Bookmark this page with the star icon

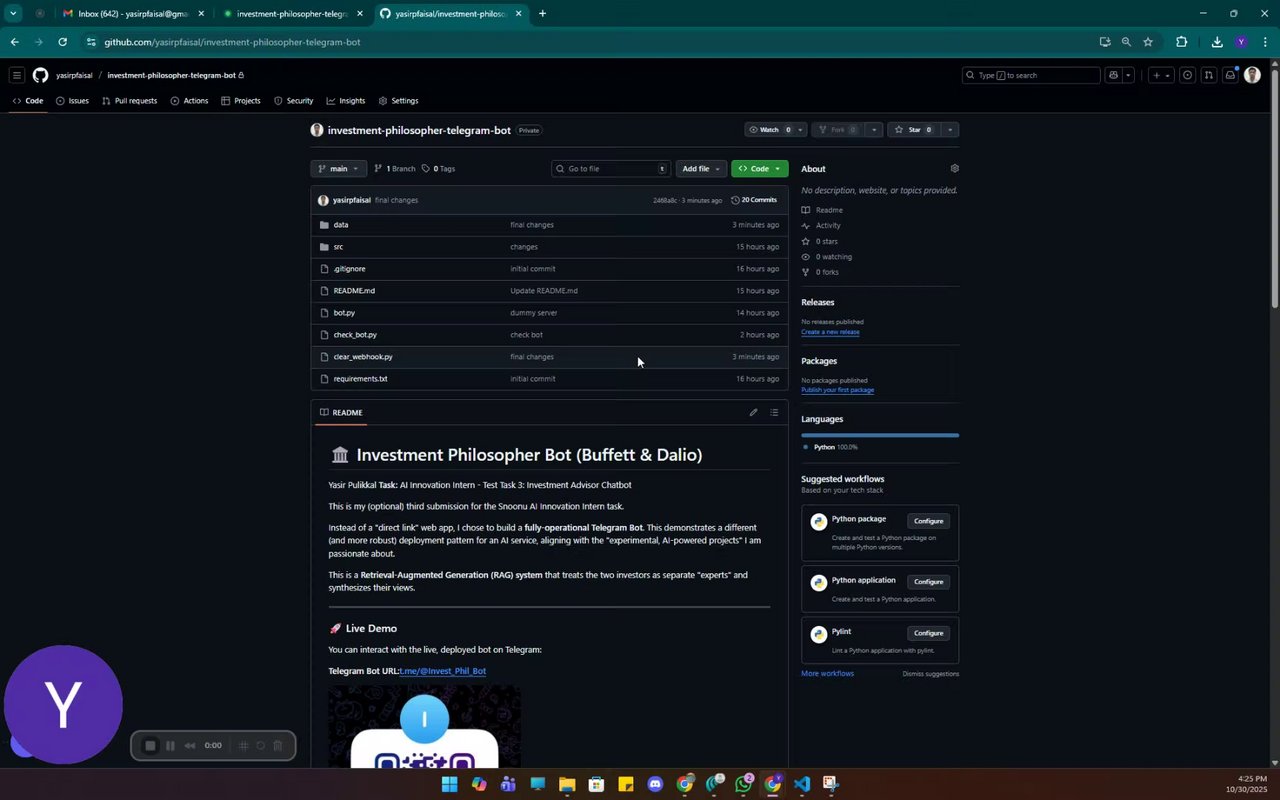pos(1148,42)
